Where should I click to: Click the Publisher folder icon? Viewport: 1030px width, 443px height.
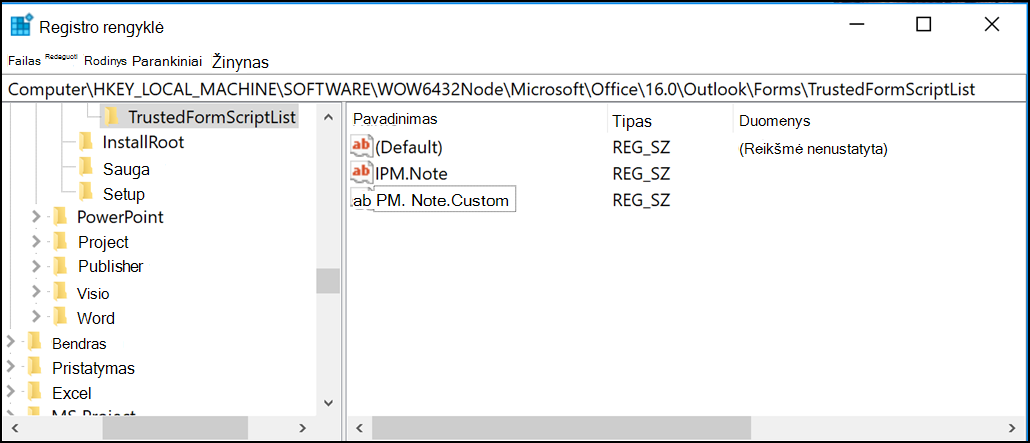click(60, 266)
